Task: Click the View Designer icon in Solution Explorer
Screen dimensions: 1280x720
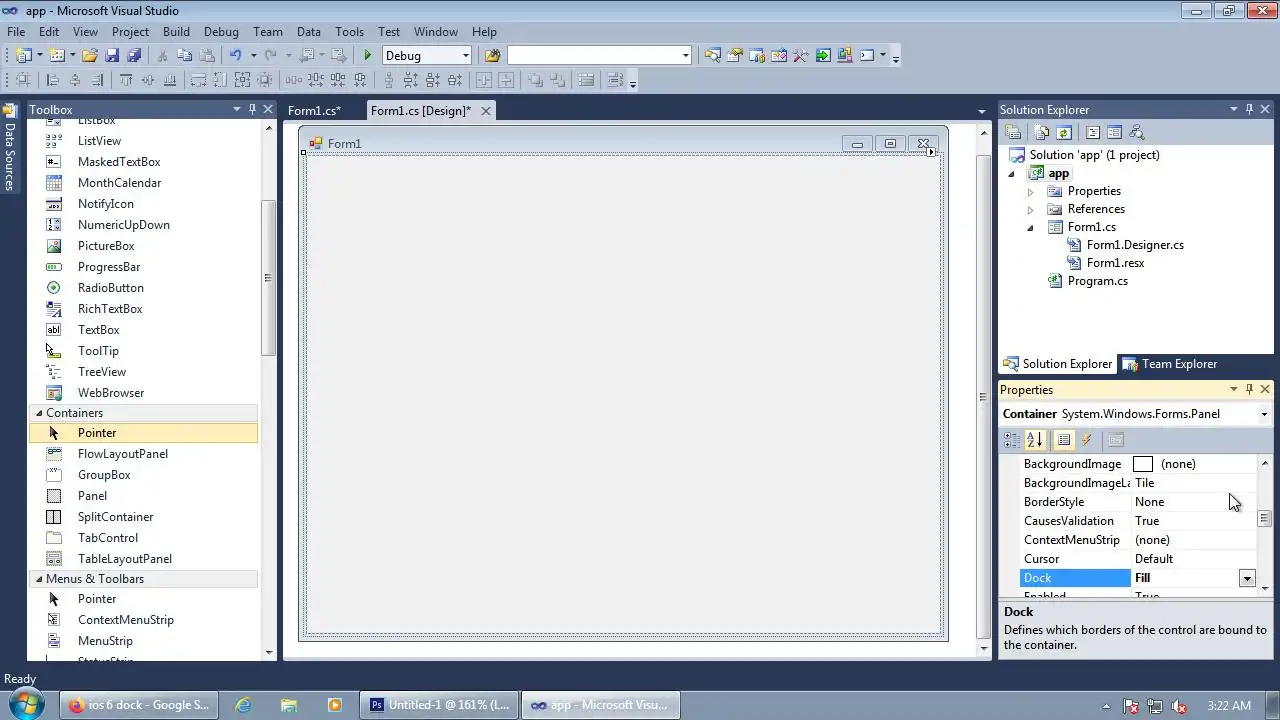Action: tap(1114, 132)
